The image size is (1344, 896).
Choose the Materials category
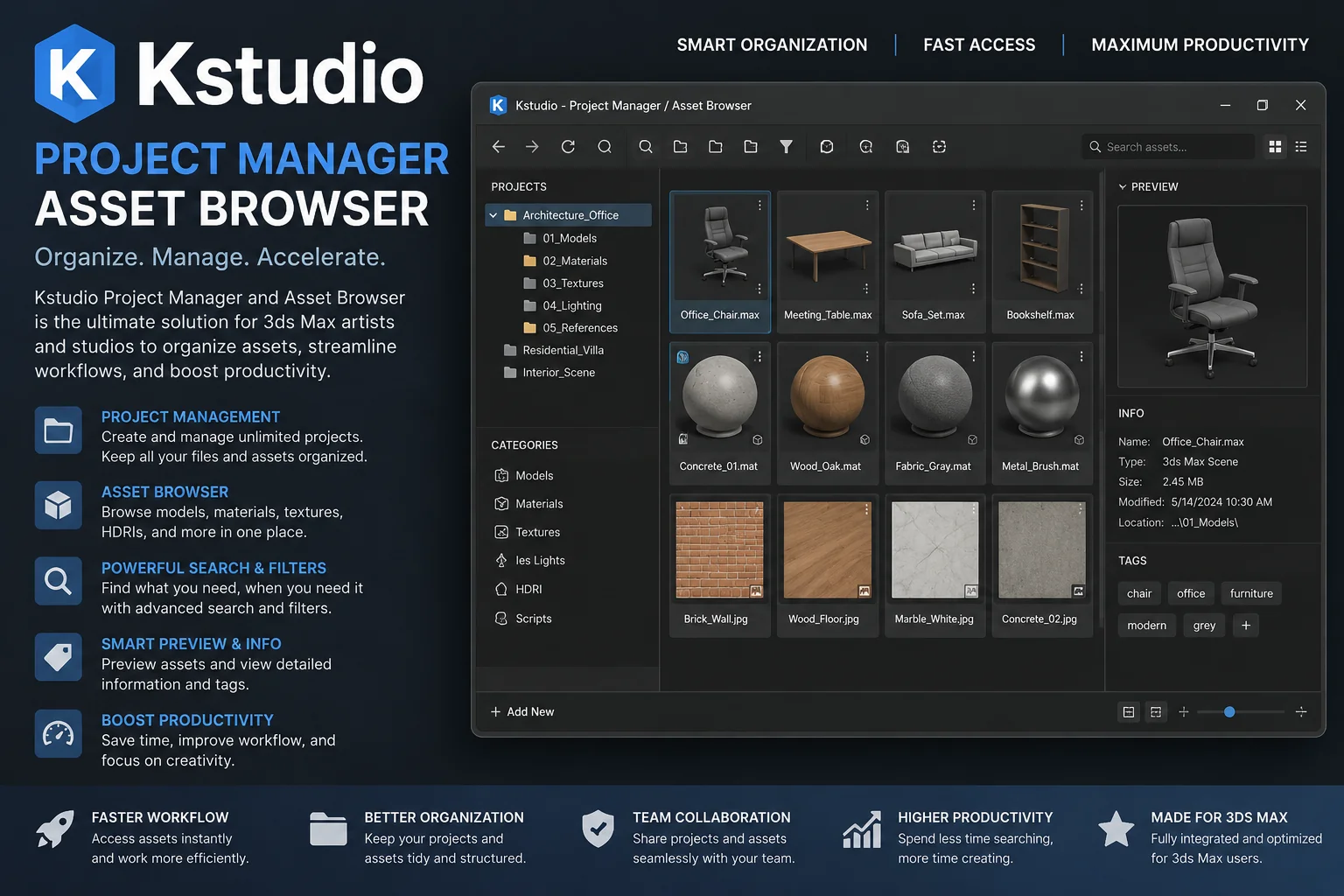tap(528, 504)
